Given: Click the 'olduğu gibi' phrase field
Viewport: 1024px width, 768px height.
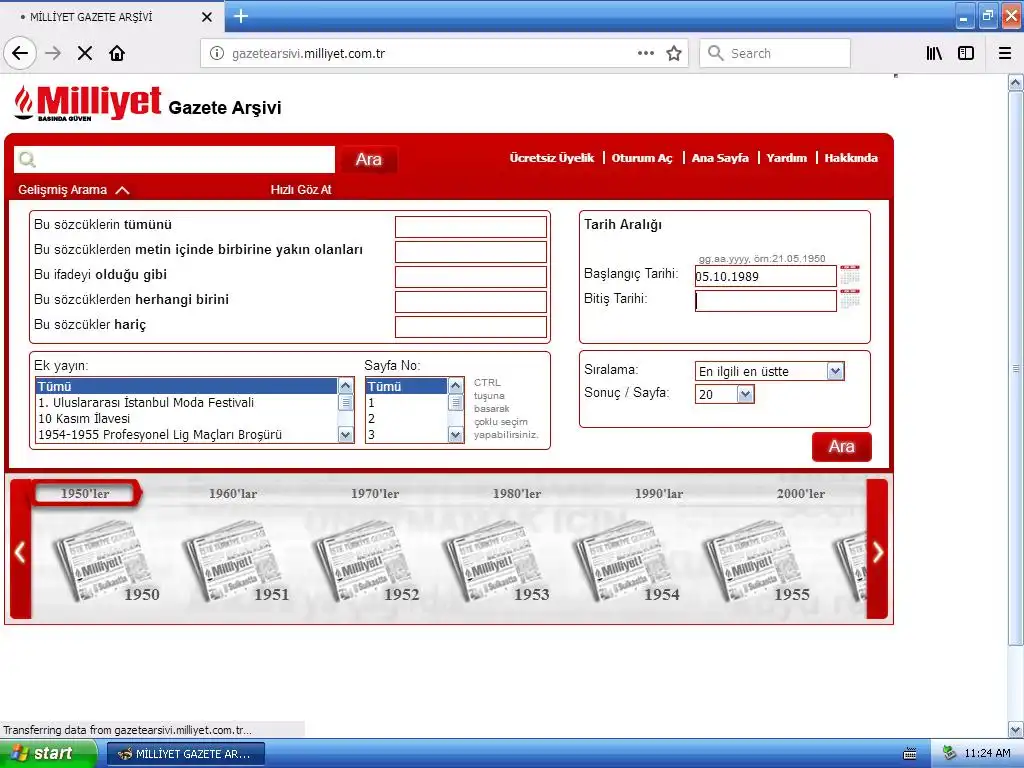Looking at the screenshot, I should tap(471, 277).
